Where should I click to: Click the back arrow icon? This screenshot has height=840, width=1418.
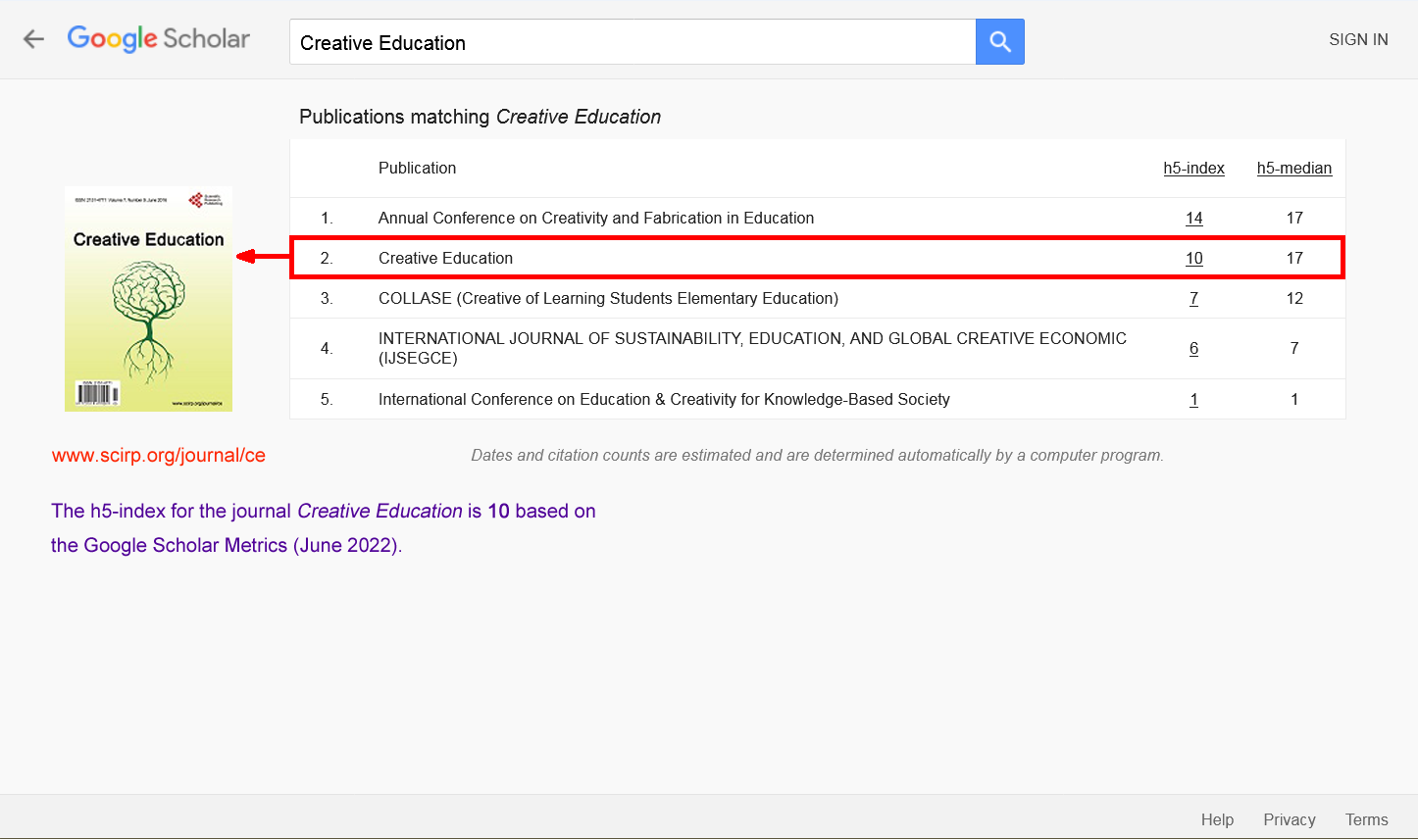[34, 39]
